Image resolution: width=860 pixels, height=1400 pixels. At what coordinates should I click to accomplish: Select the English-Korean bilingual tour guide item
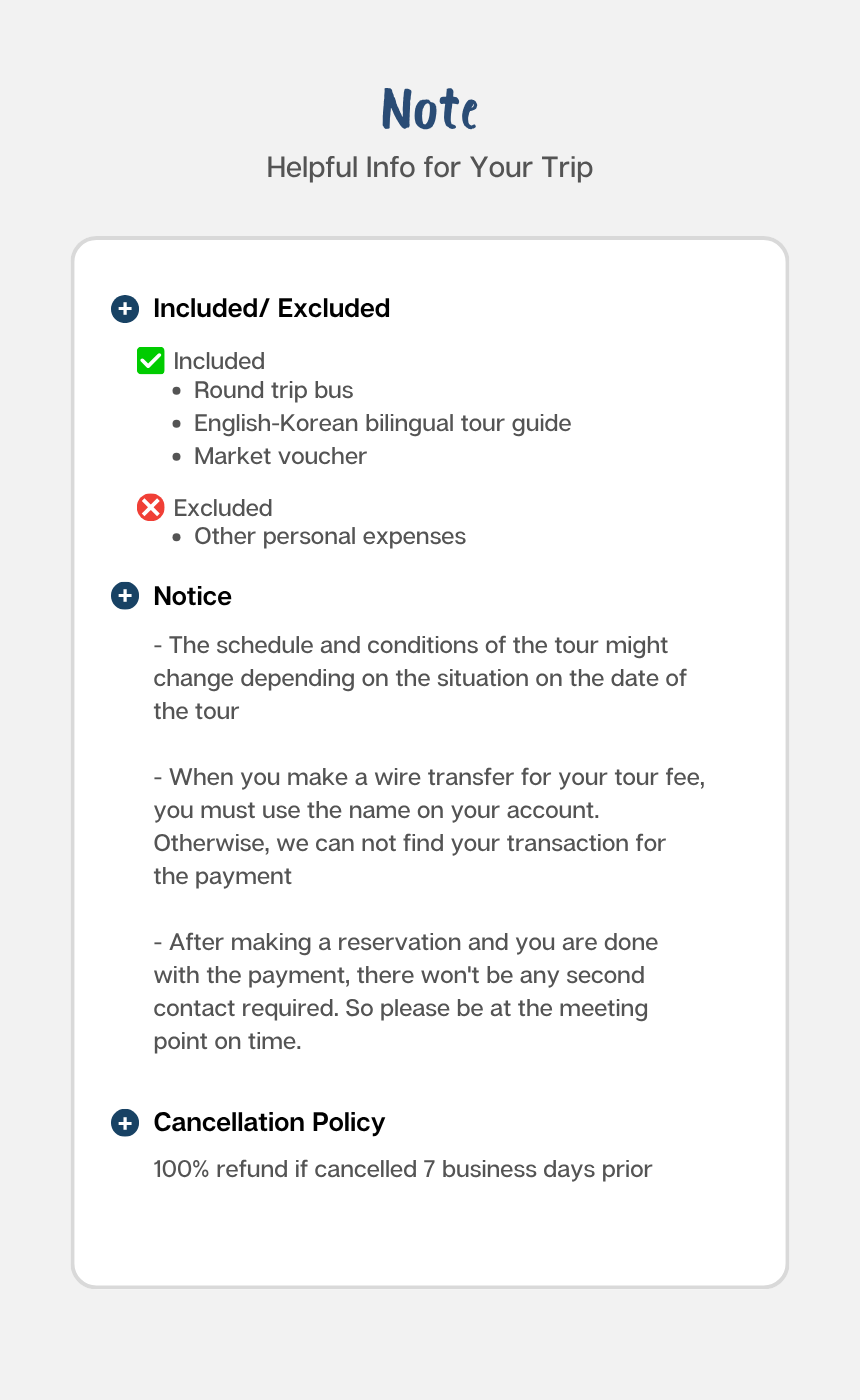(x=382, y=423)
